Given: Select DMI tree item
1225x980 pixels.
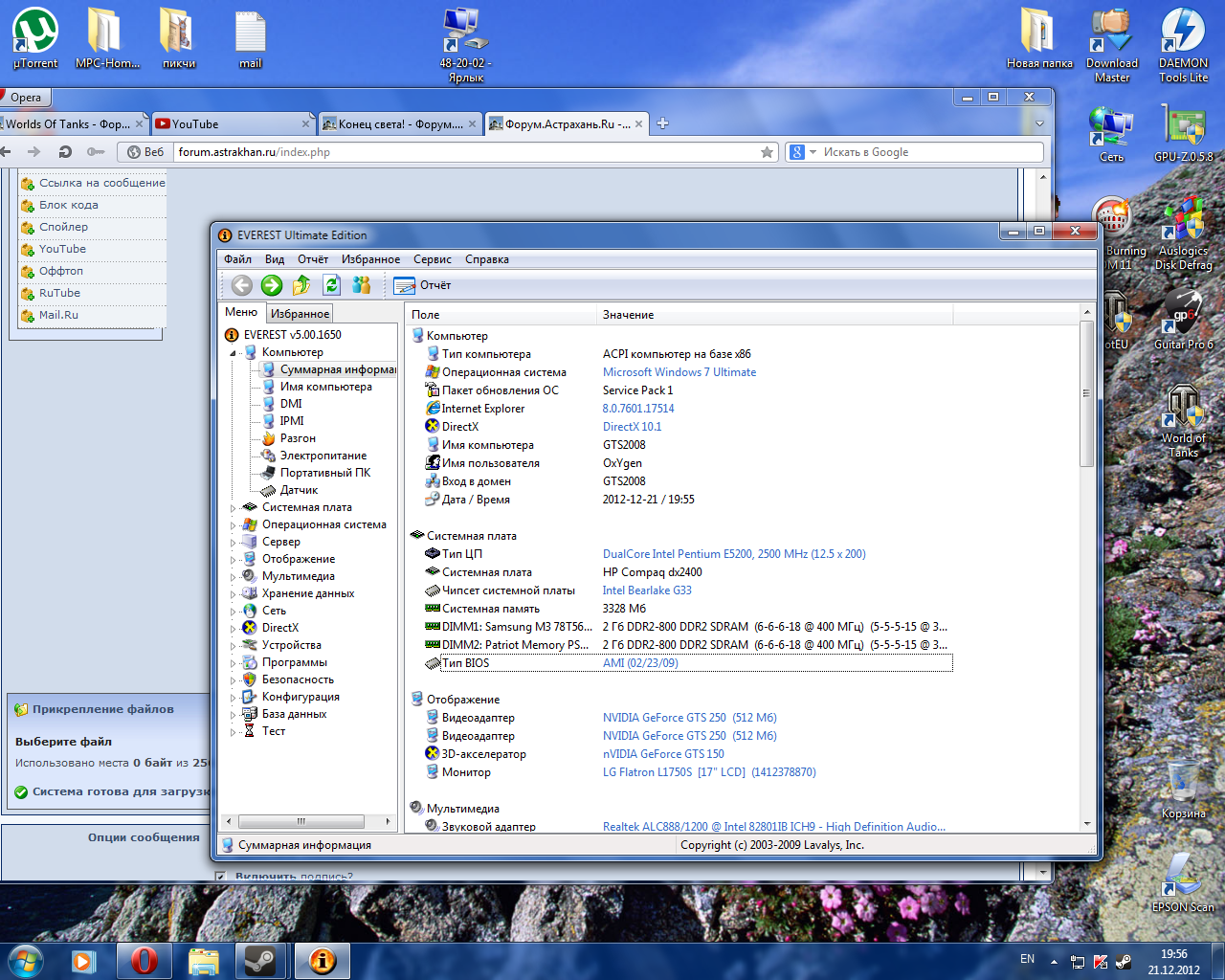Looking at the screenshot, I should 291,404.
